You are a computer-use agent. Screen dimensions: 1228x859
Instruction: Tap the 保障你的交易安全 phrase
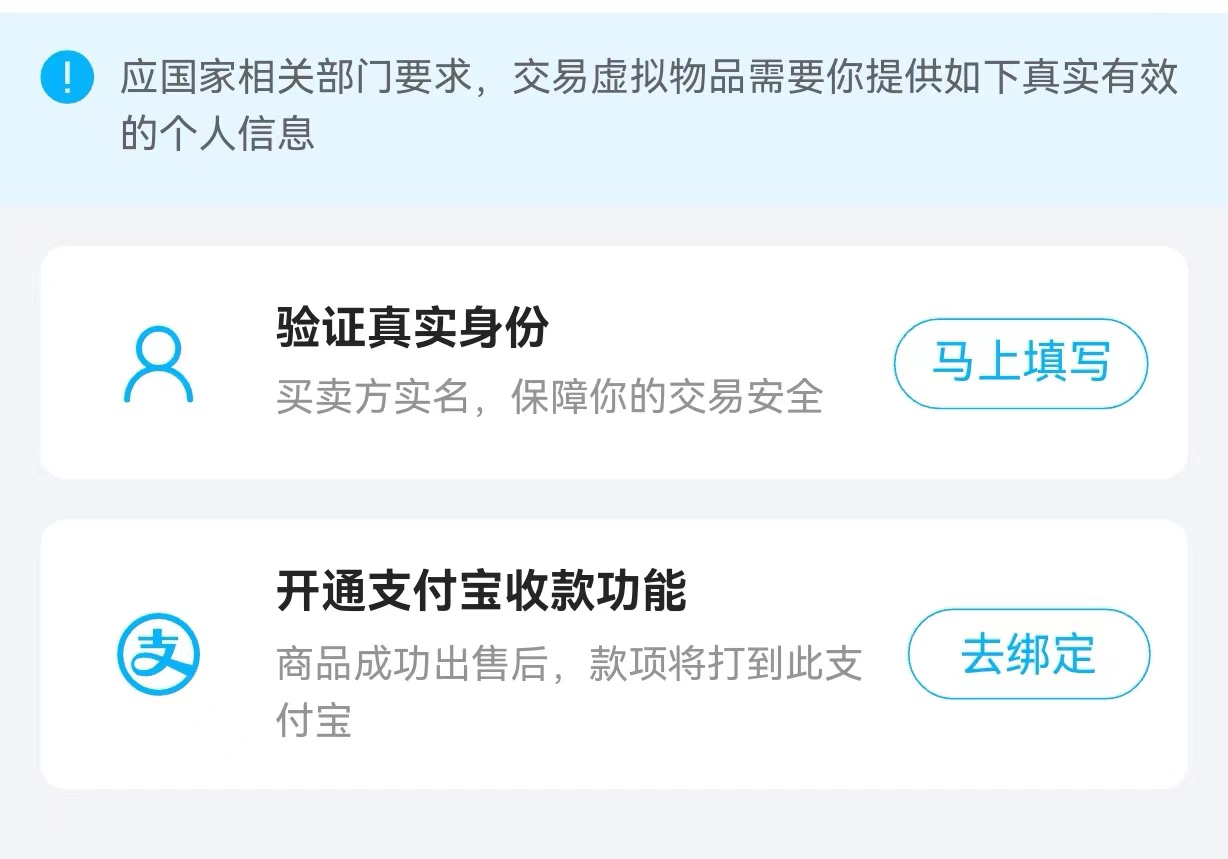coord(666,397)
